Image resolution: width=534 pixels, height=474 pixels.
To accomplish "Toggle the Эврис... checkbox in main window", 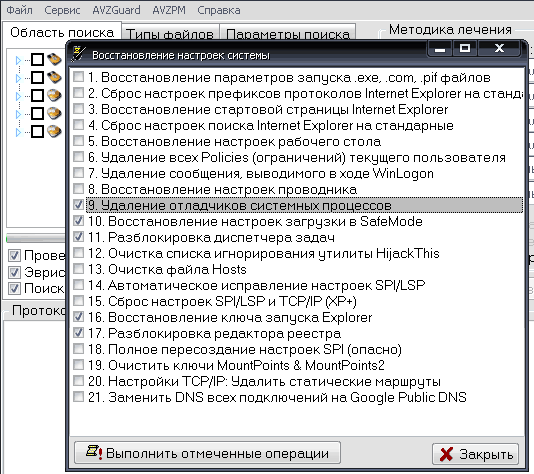I will [14, 272].
